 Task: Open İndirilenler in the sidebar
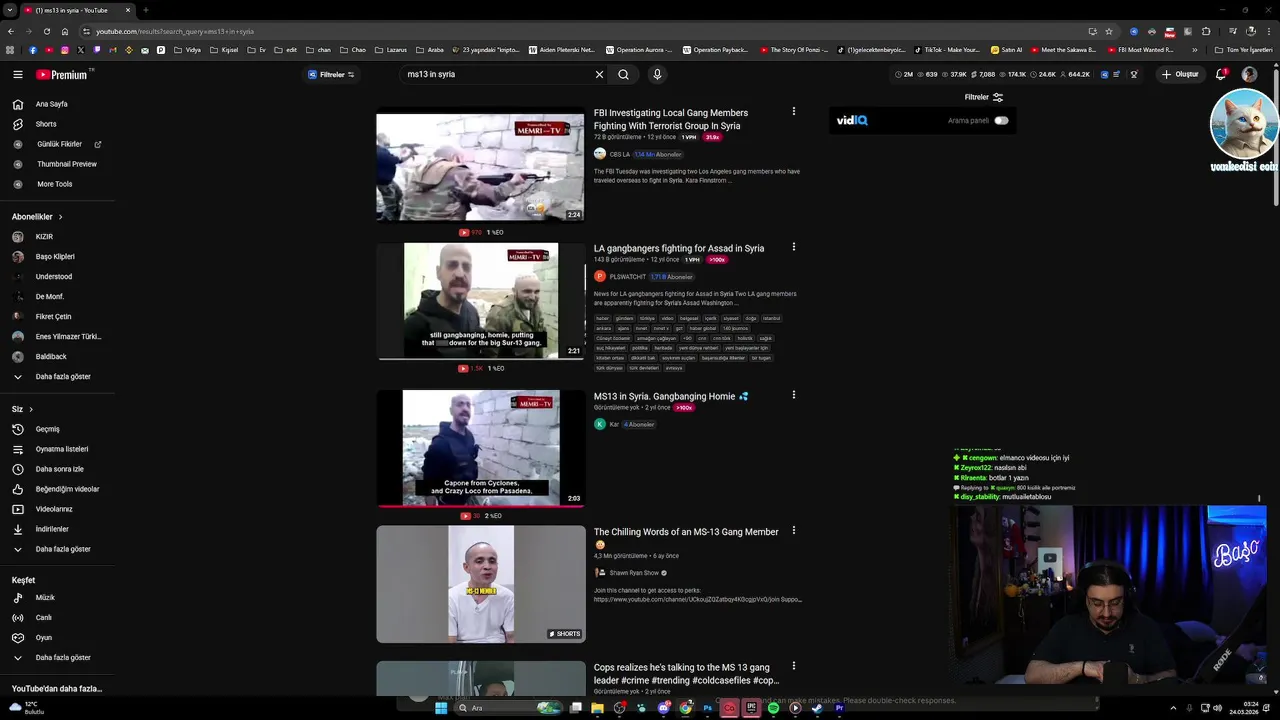tap(52, 529)
